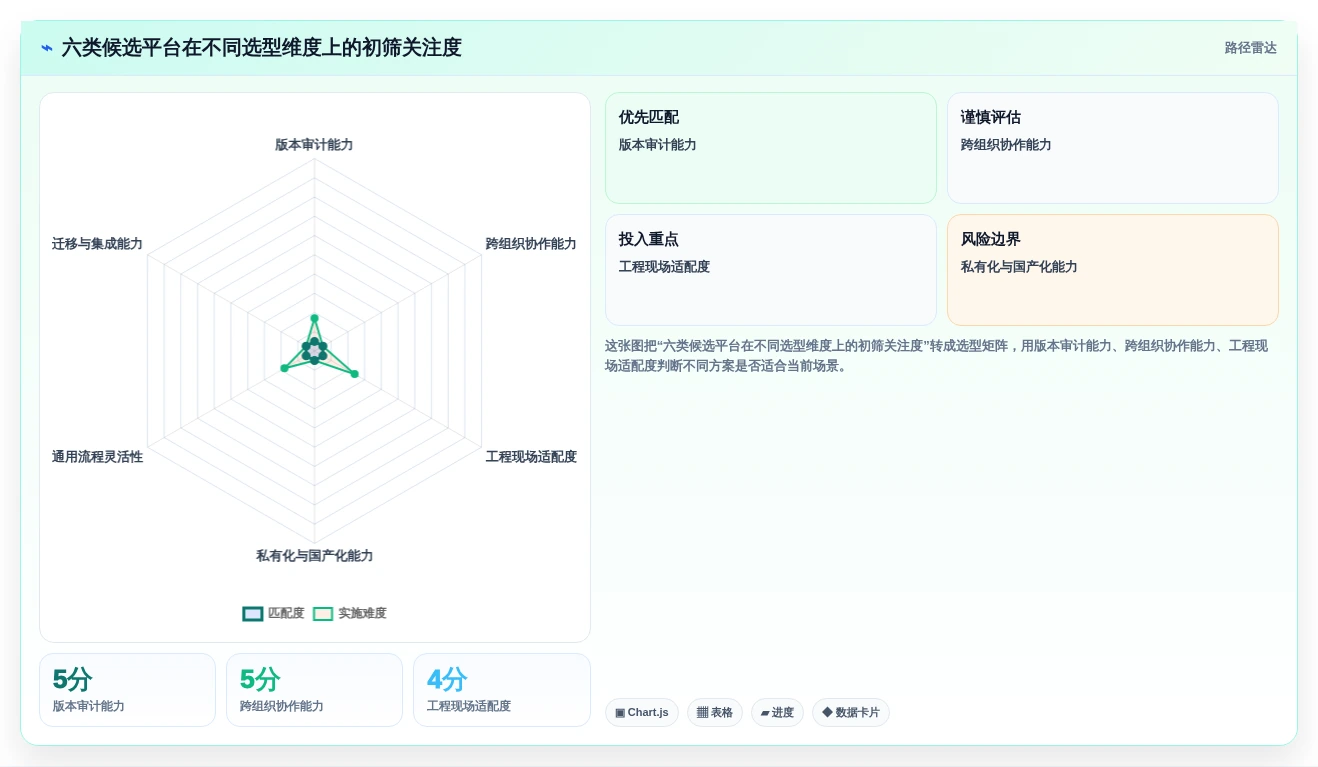Click 工程现场适配度 text in 投入重点 card
This screenshot has width=1318, height=767.
pos(664,267)
